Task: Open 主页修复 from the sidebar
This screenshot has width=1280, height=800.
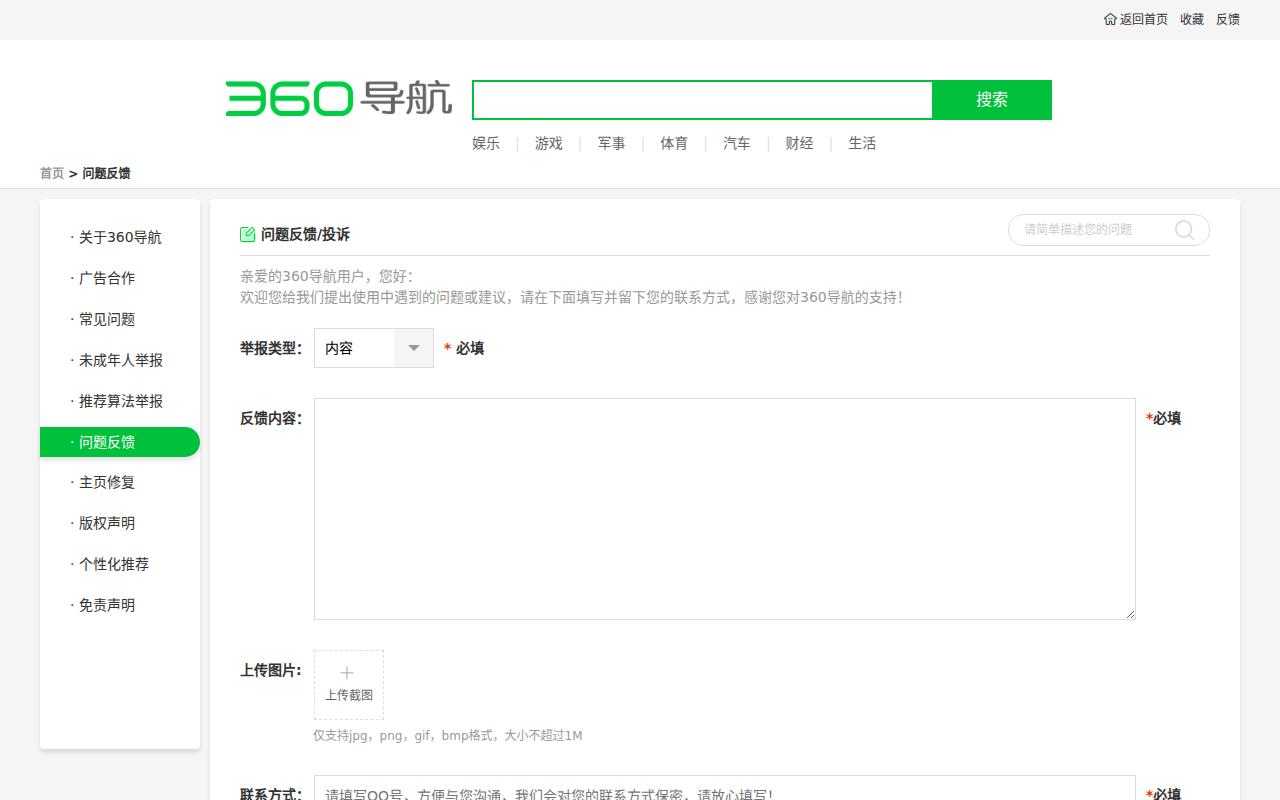Action: [x=107, y=482]
